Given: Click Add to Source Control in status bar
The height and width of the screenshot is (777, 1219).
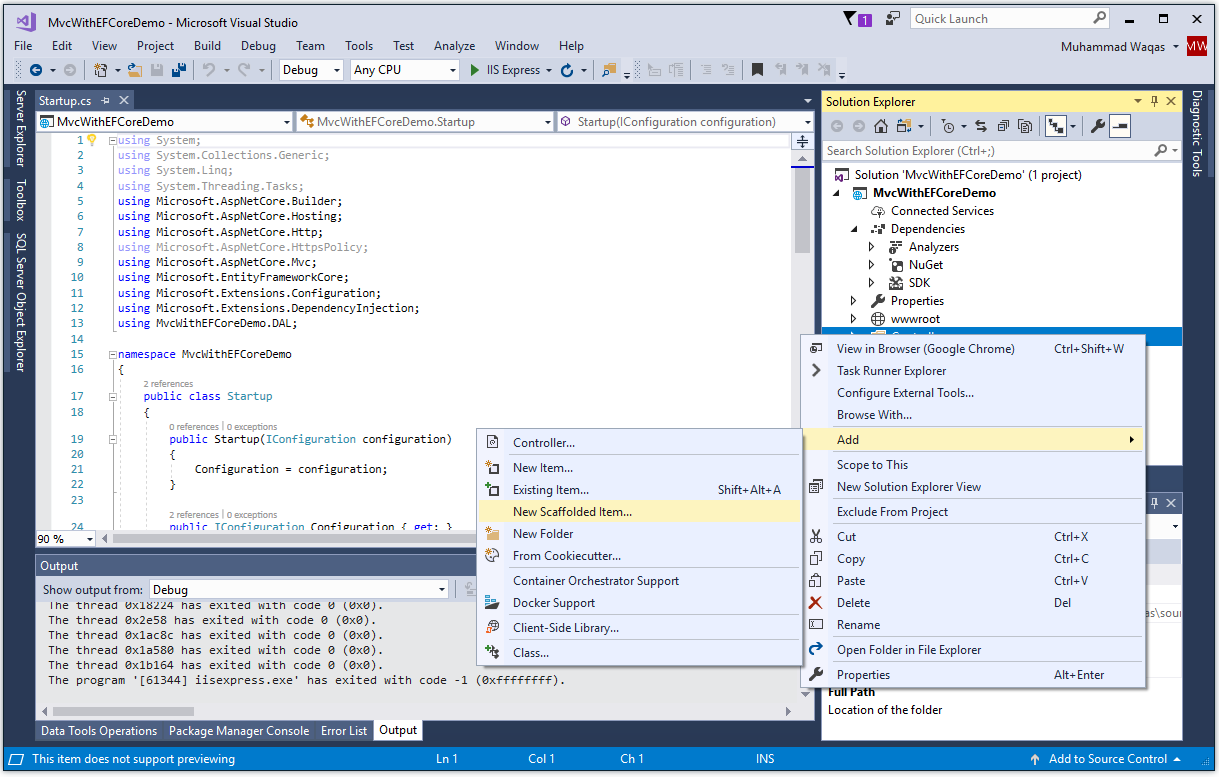Looking at the screenshot, I should (1107, 759).
